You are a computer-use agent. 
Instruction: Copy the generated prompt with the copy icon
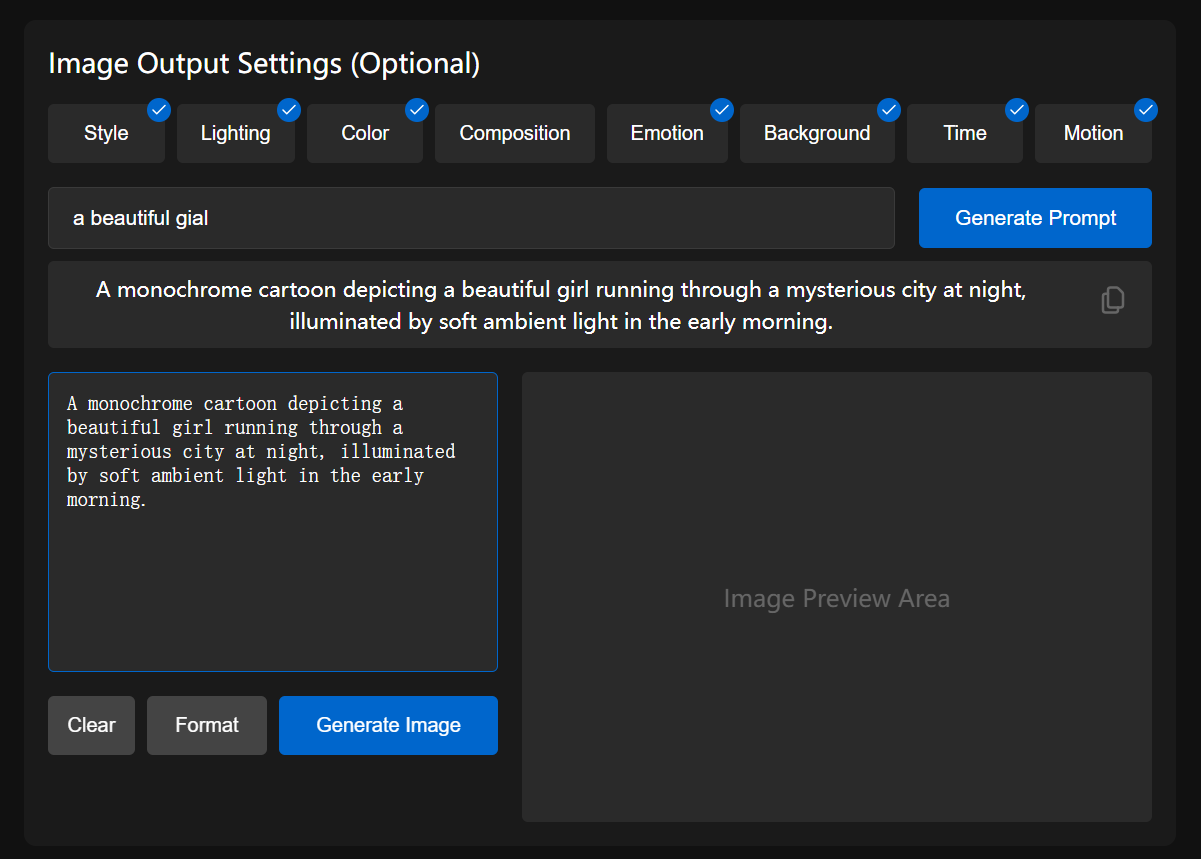pos(1113,300)
